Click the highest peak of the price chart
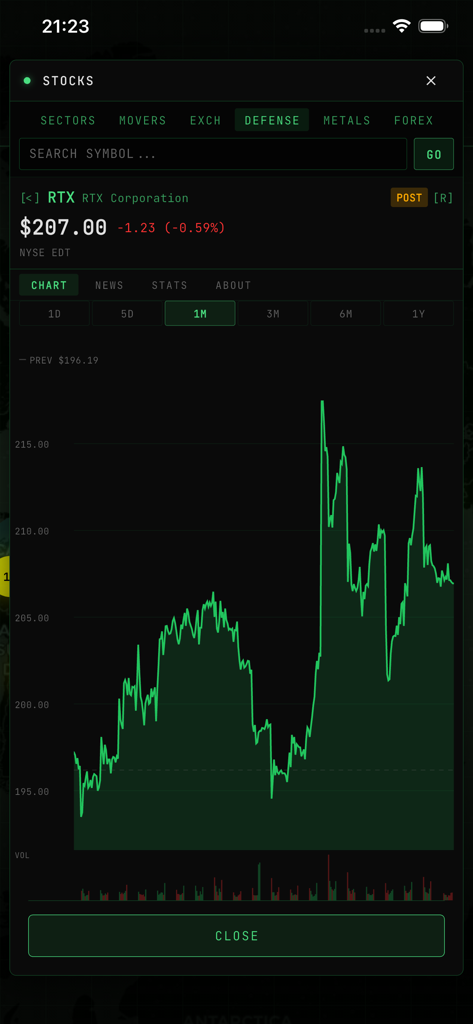473x1024 pixels. (322, 402)
